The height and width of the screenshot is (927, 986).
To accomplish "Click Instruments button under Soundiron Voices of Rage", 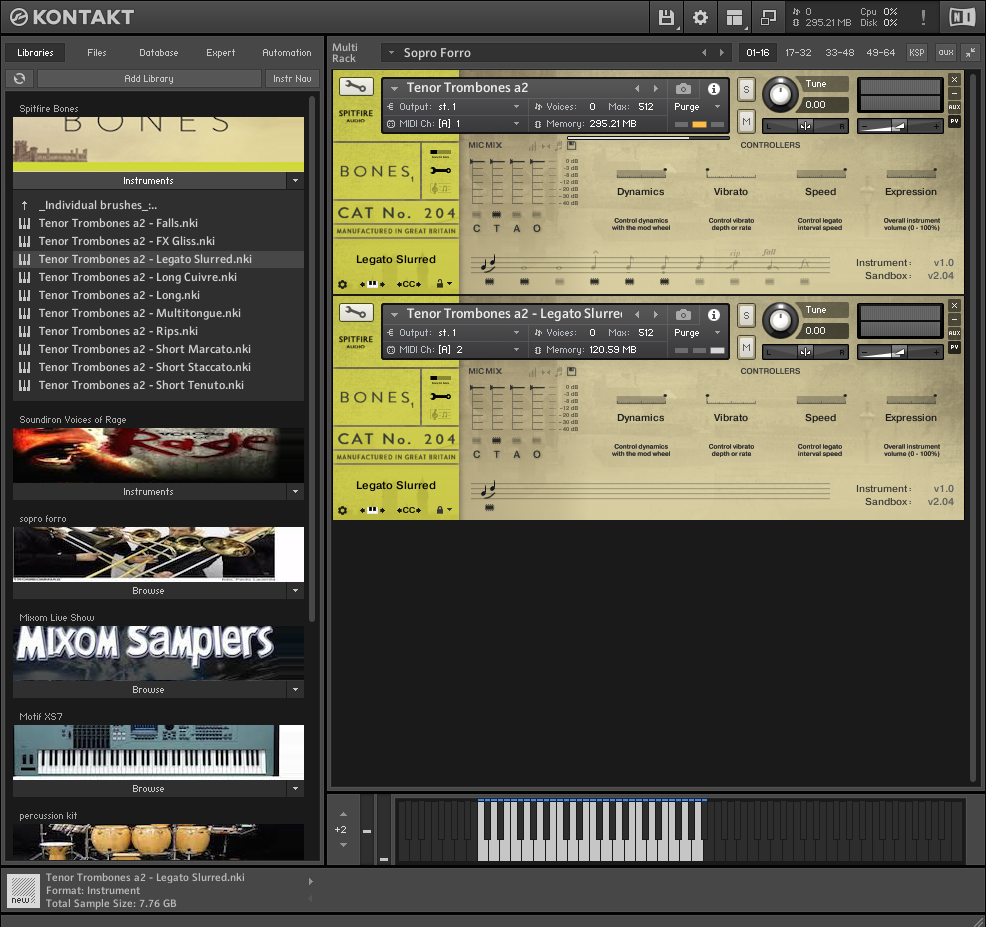I will pos(148,491).
